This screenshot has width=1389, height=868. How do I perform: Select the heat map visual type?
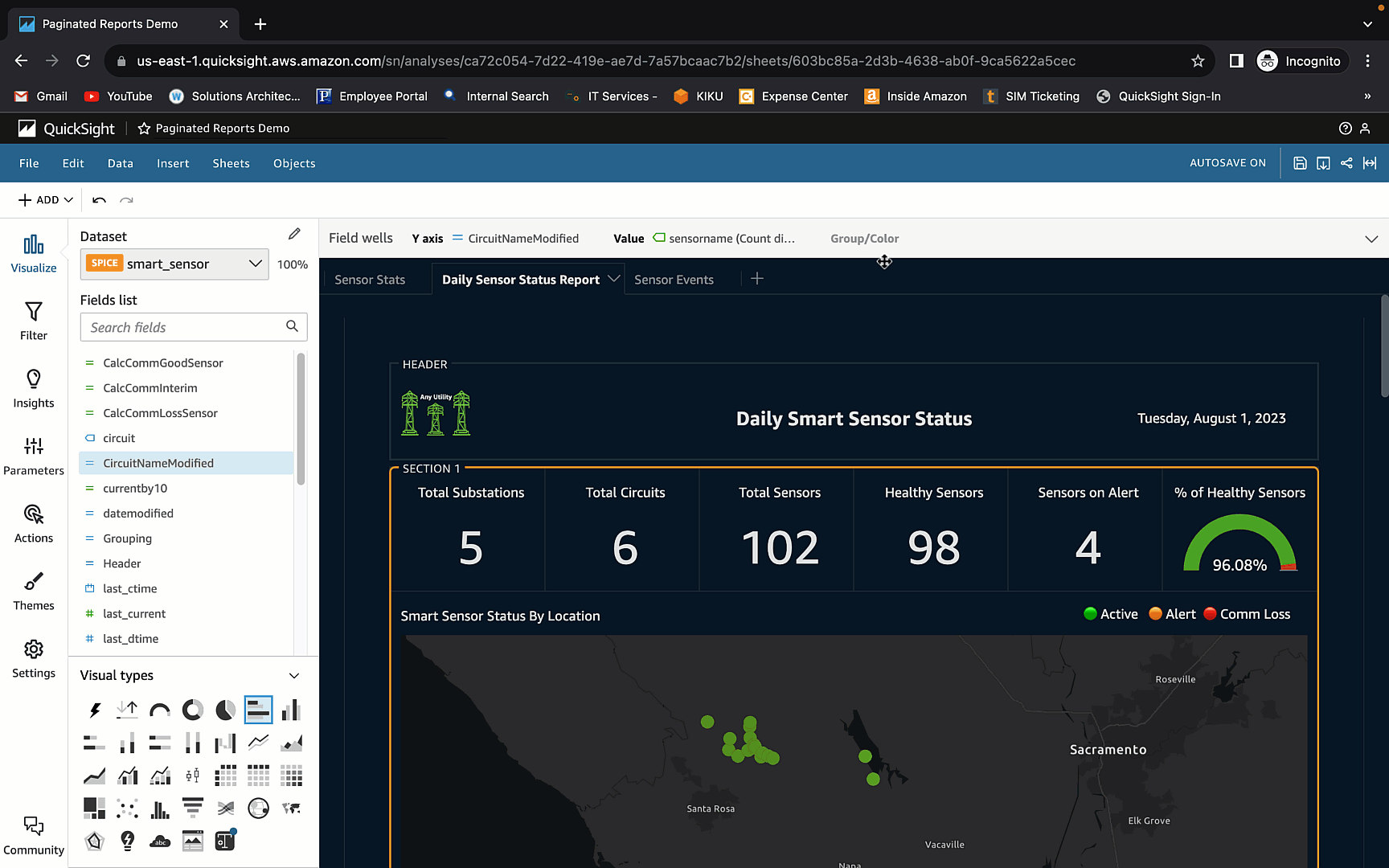pyautogui.click(x=291, y=776)
